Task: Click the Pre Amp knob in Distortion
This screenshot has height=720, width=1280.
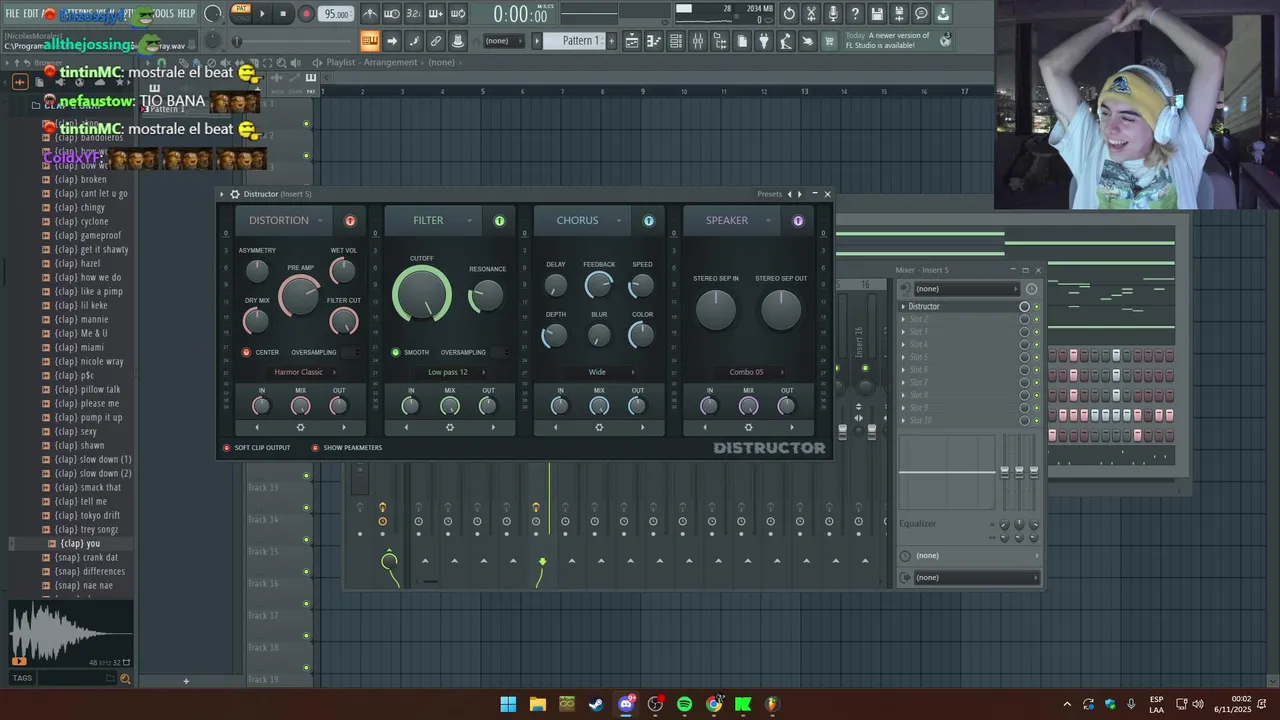Action: click(x=299, y=296)
